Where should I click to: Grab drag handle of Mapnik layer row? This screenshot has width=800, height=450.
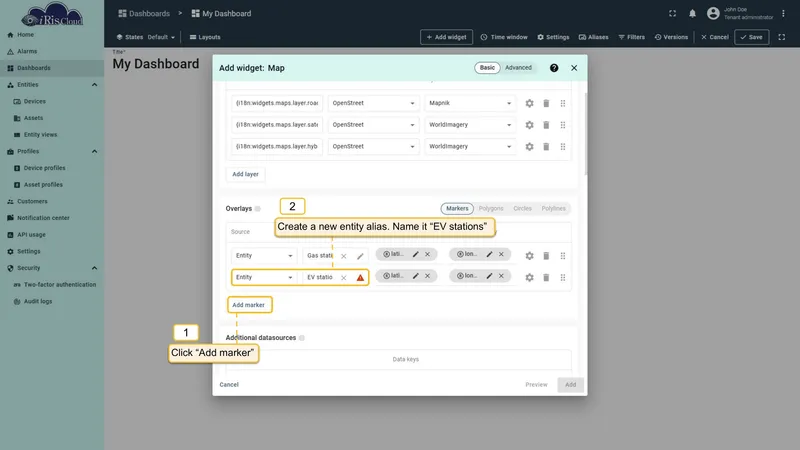[563, 103]
